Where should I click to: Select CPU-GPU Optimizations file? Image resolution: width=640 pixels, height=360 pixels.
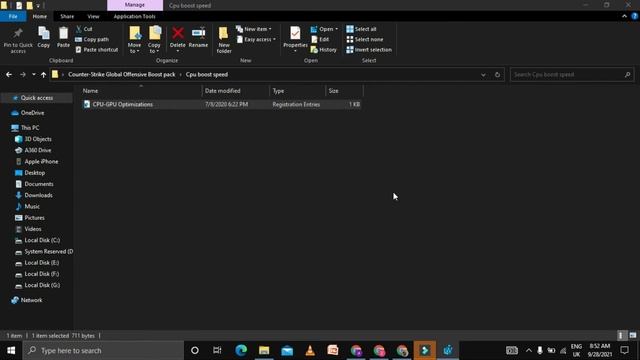tap(222, 104)
